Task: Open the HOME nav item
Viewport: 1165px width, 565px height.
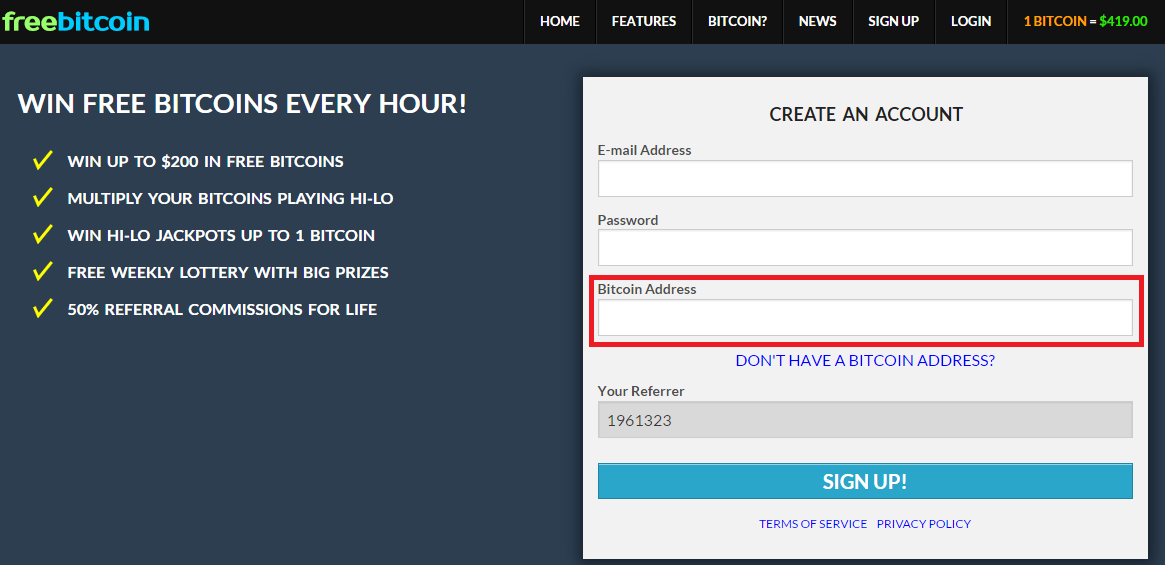Action: point(559,22)
